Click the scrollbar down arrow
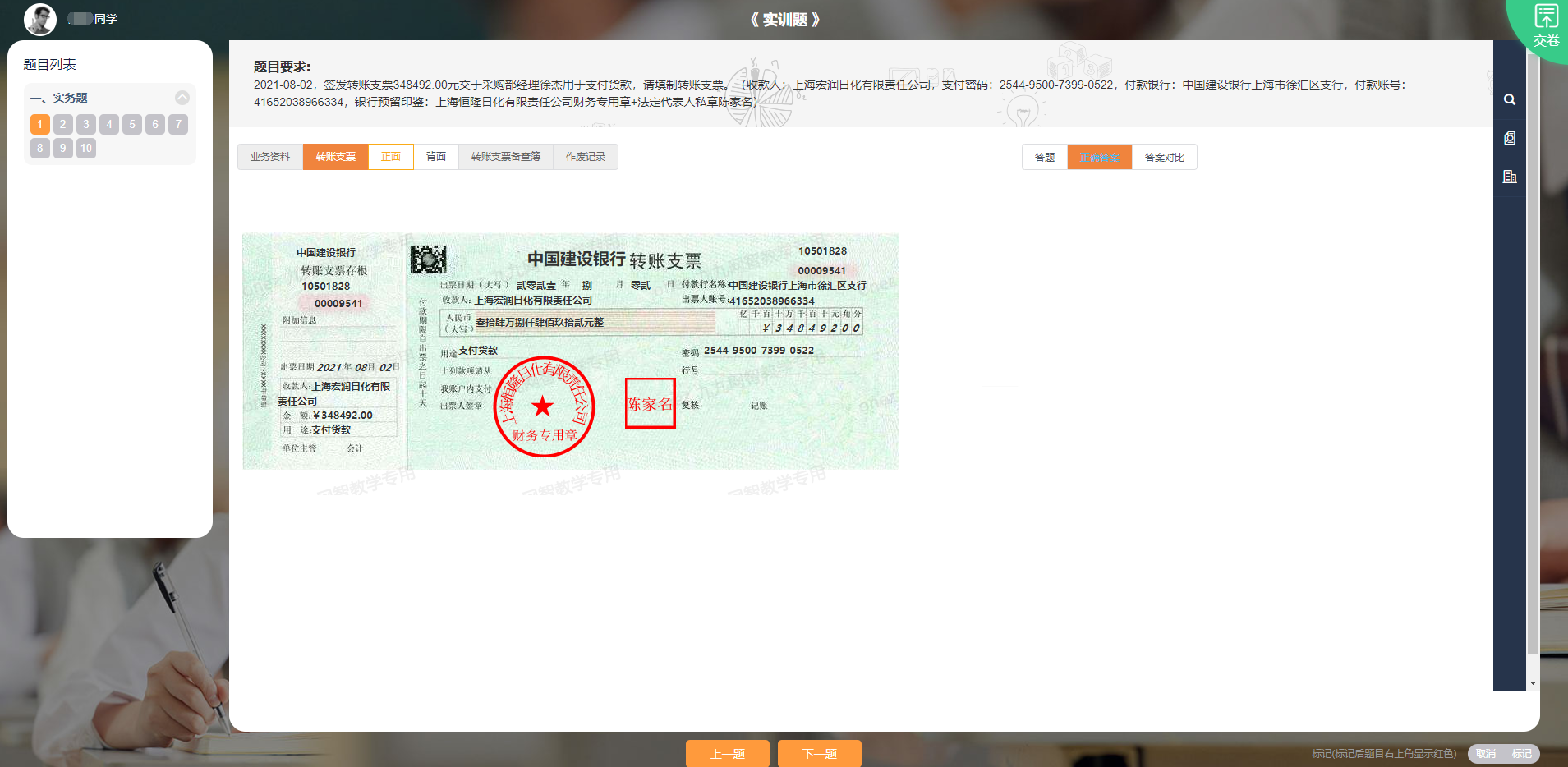This screenshot has width=1568, height=767. (x=1533, y=683)
